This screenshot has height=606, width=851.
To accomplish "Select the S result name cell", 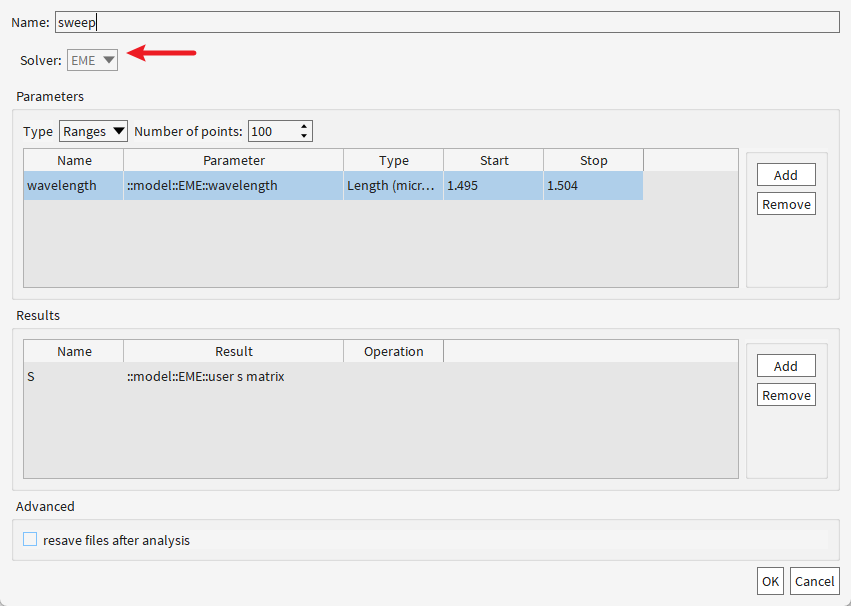I will [x=74, y=377].
